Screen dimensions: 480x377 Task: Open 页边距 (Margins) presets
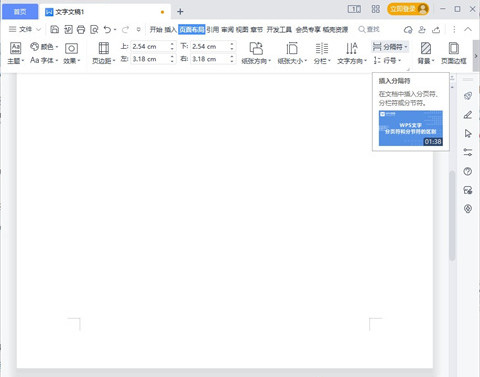click(x=104, y=53)
